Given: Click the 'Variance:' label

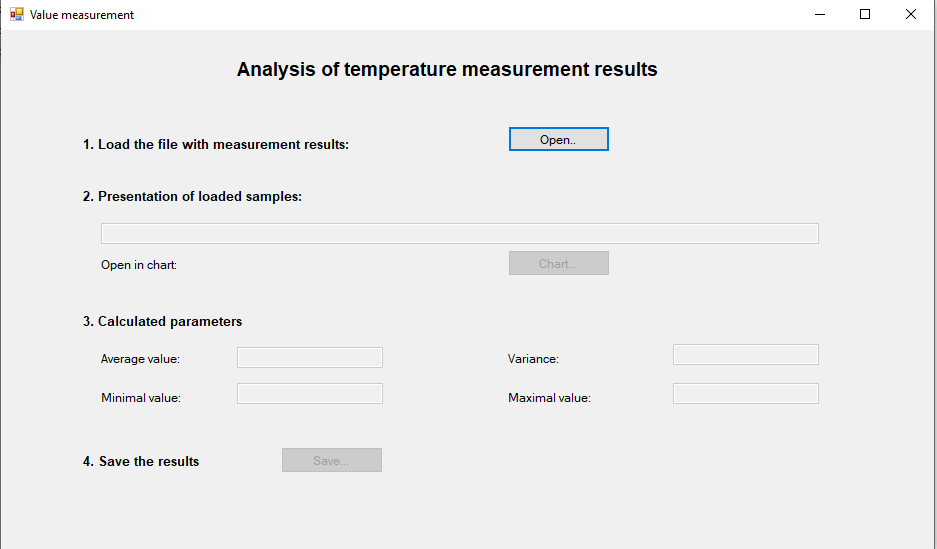Looking at the screenshot, I should (533, 359).
